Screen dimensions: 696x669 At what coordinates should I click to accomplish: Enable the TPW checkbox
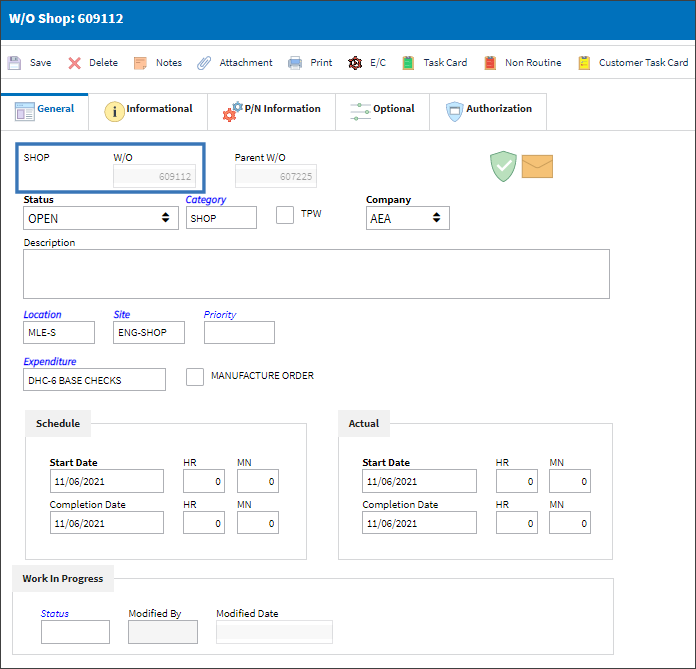tap(285, 215)
